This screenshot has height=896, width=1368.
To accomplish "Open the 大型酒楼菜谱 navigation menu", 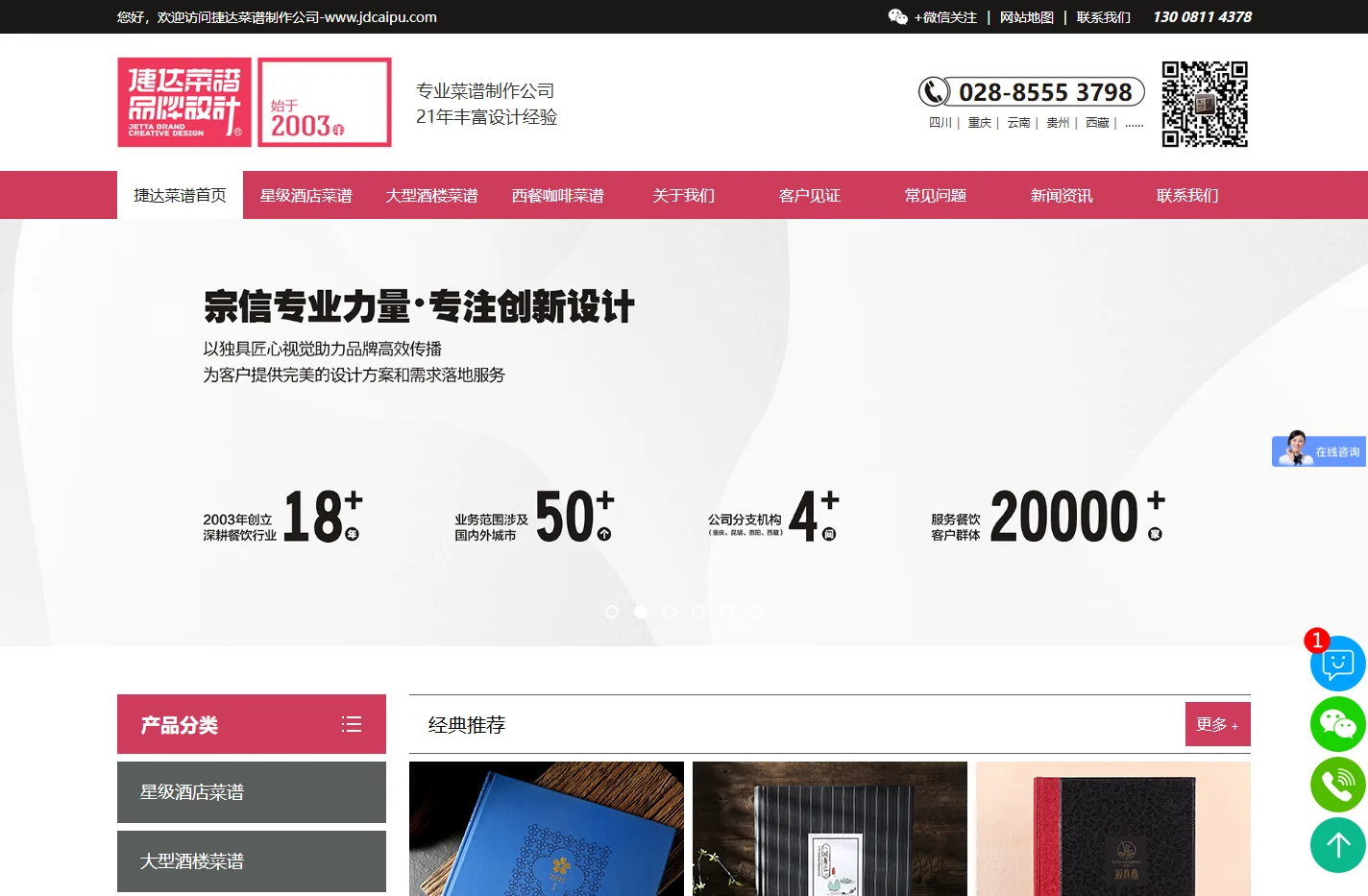I will pos(431,195).
